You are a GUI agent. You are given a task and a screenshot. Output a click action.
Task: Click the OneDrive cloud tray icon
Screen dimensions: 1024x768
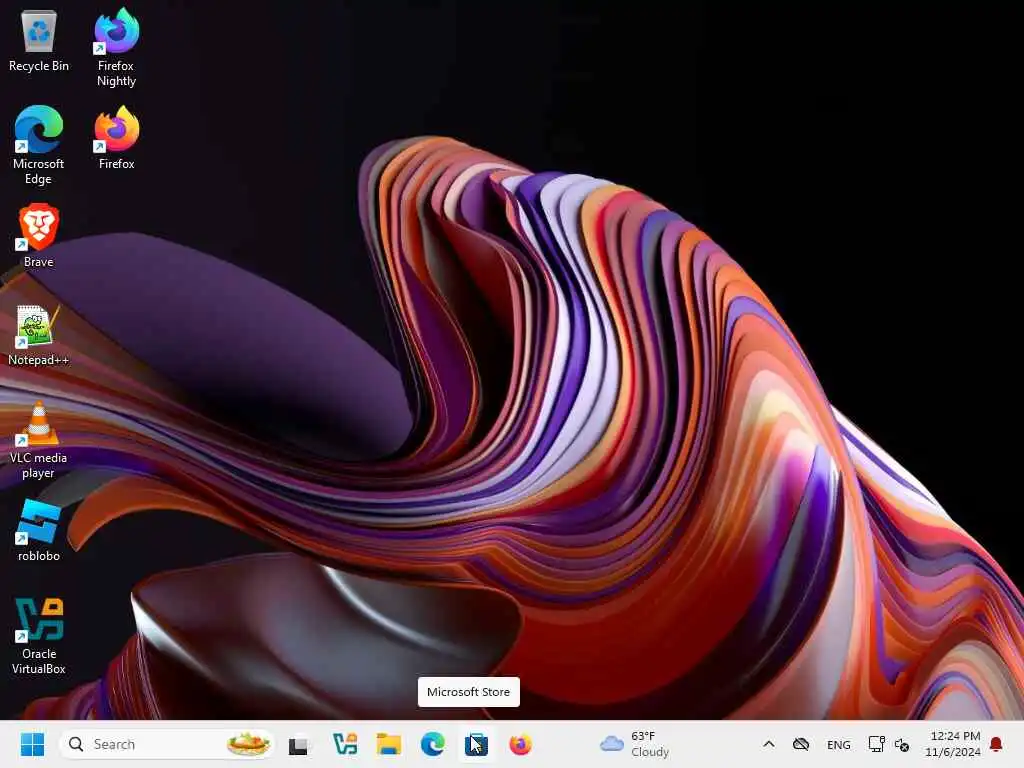coord(801,744)
